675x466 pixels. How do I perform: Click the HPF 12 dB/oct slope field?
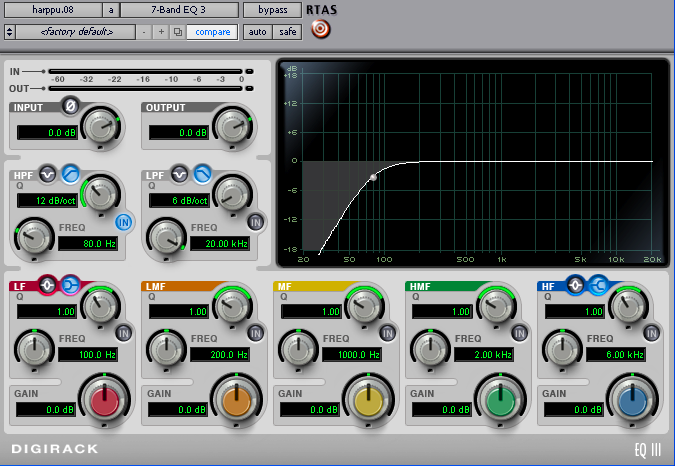[x=47, y=201]
